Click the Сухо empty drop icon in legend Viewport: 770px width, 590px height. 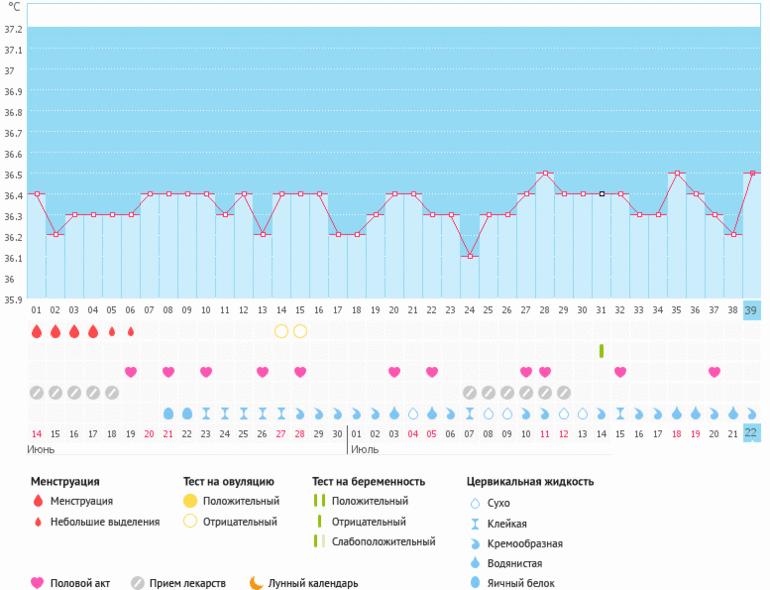[476, 503]
